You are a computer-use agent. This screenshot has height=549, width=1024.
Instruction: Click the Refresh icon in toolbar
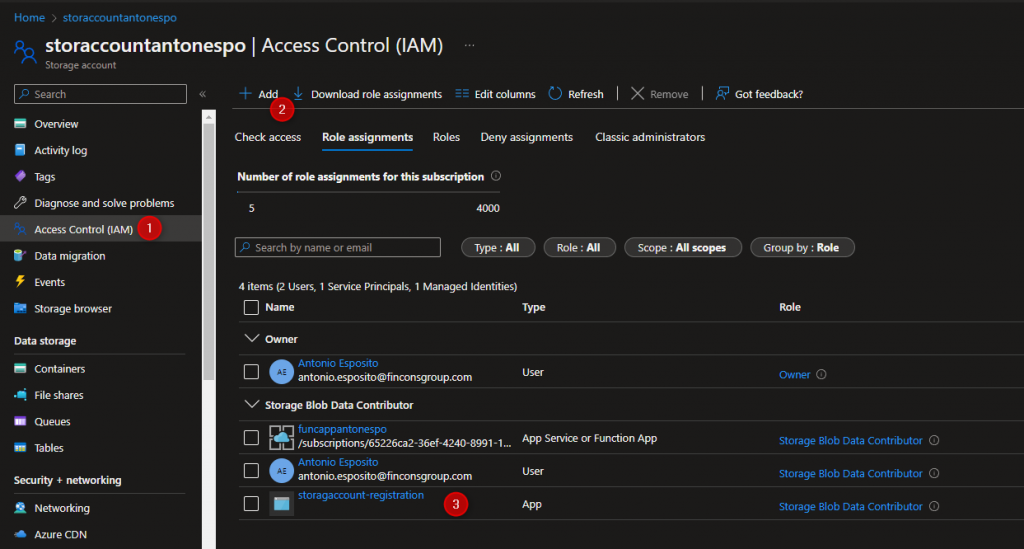click(x=556, y=94)
